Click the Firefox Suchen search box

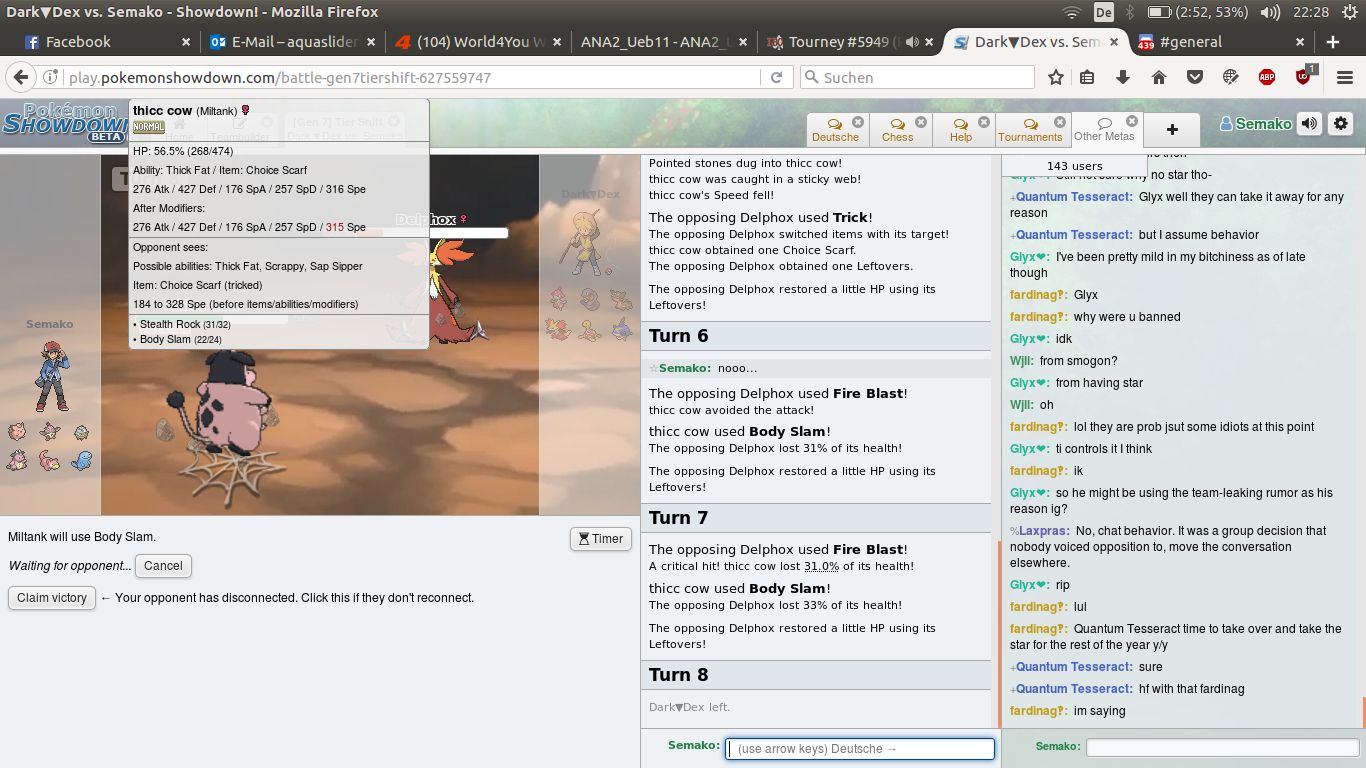click(x=917, y=77)
